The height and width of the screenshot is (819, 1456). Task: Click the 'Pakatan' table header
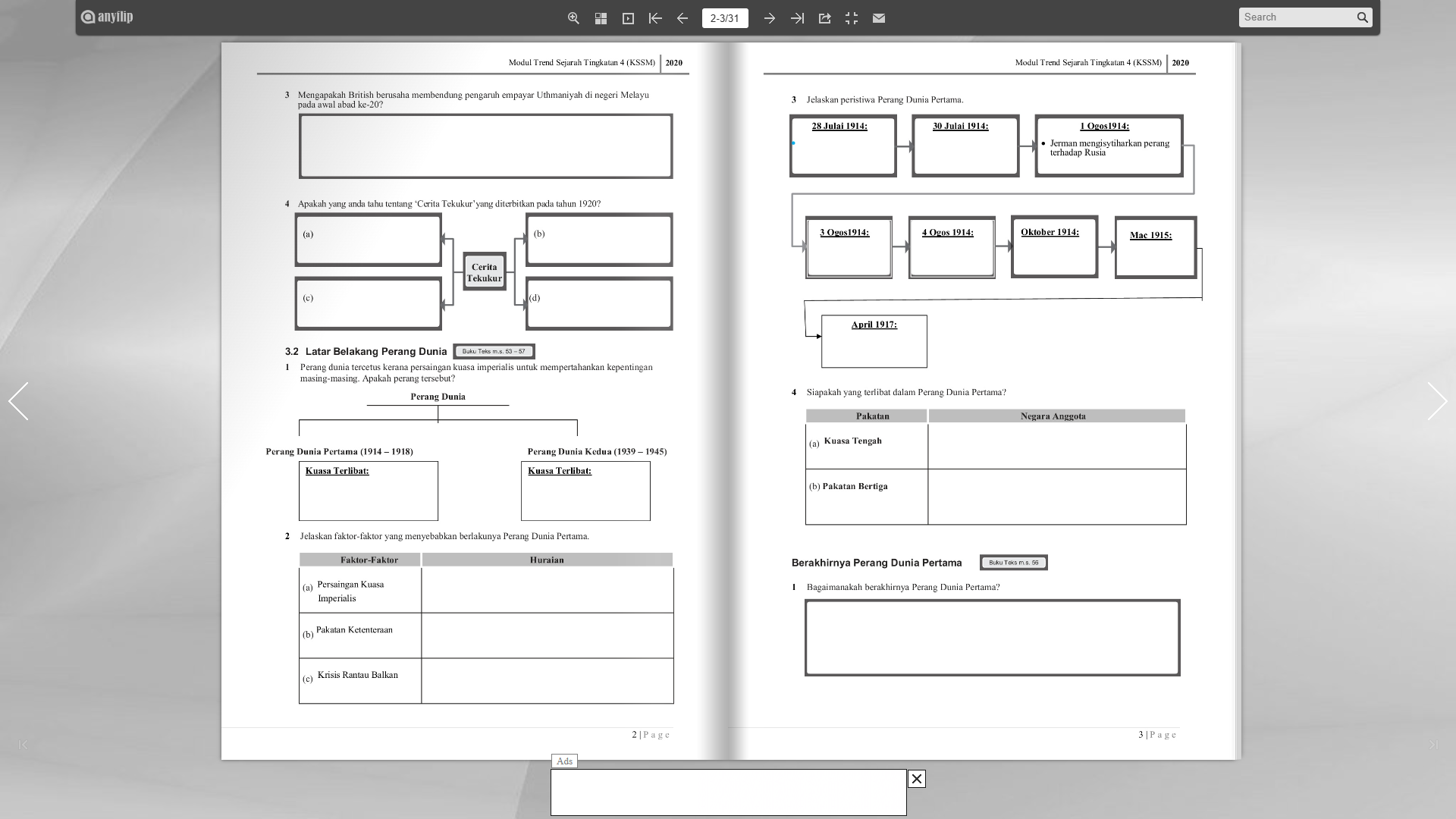[866, 416]
